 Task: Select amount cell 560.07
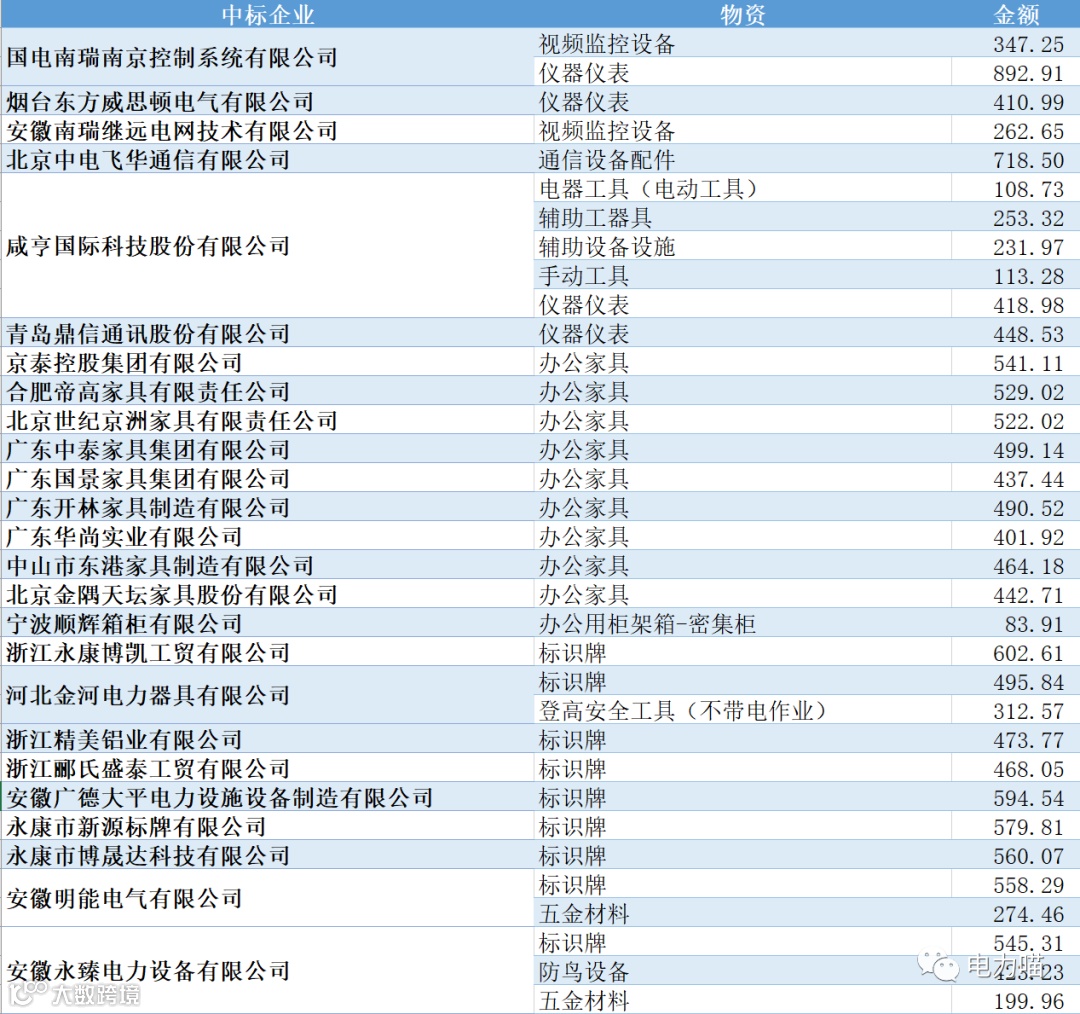[x=1015, y=854]
